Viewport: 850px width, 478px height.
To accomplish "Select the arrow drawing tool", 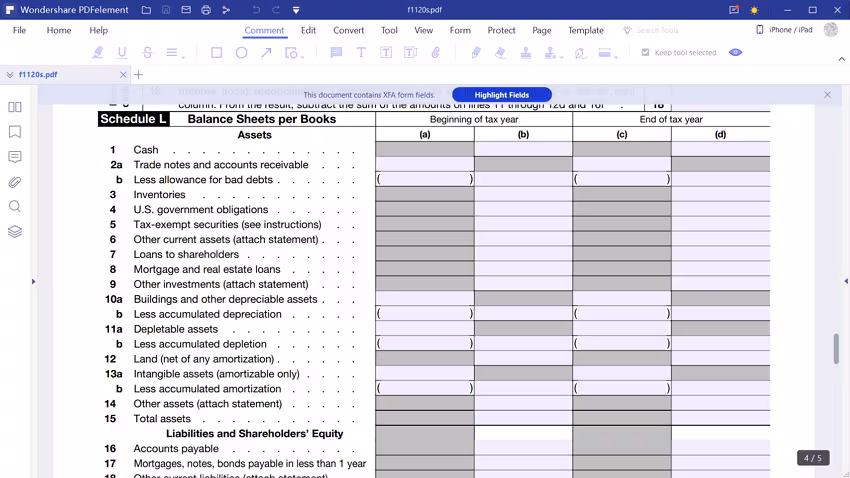I will click(x=266, y=53).
